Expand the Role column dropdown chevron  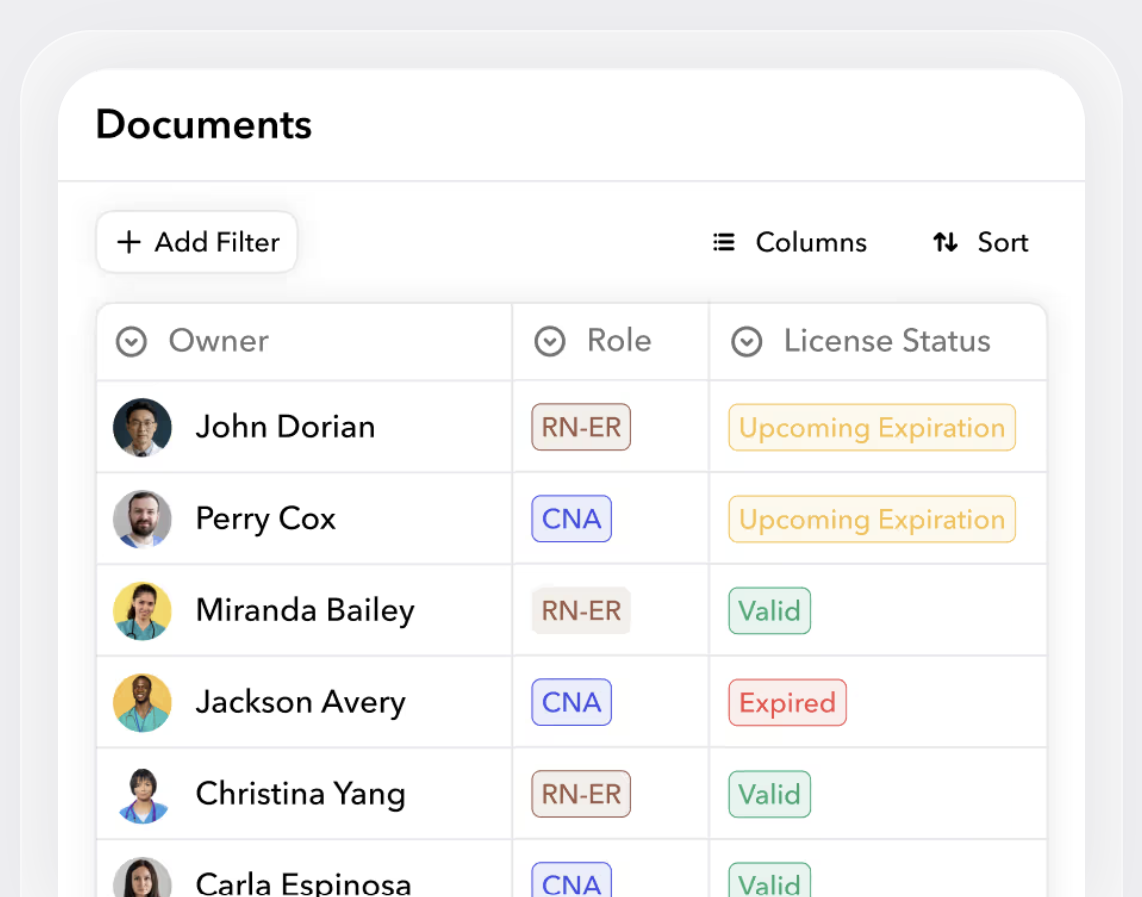coord(550,341)
